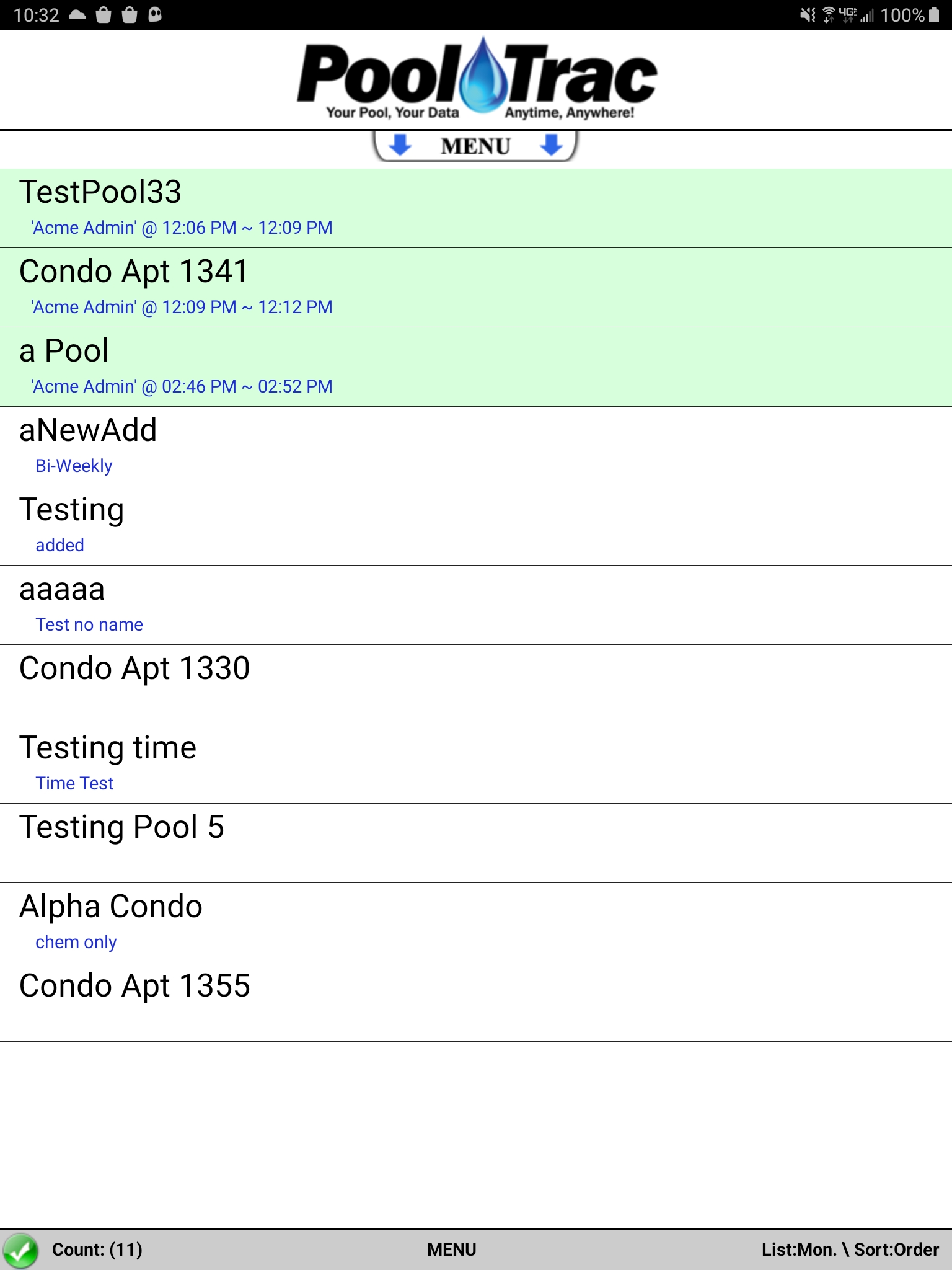Tap the cloud icon in status bar
The image size is (952, 1270).
coord(77,15)
